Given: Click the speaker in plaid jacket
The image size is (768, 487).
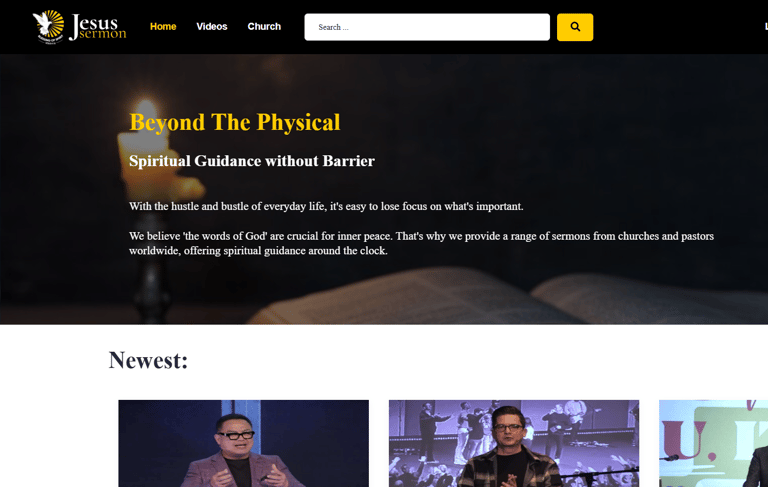Looking at the screenshot, I should (x=509, y=448).
